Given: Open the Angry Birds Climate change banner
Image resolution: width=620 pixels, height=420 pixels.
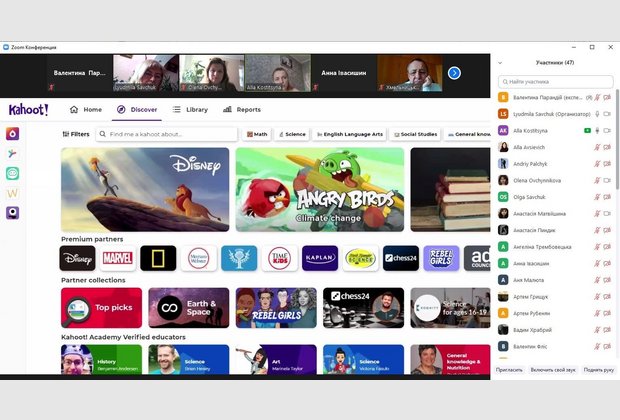Looking at the screenshot, I should click(320, 189).
